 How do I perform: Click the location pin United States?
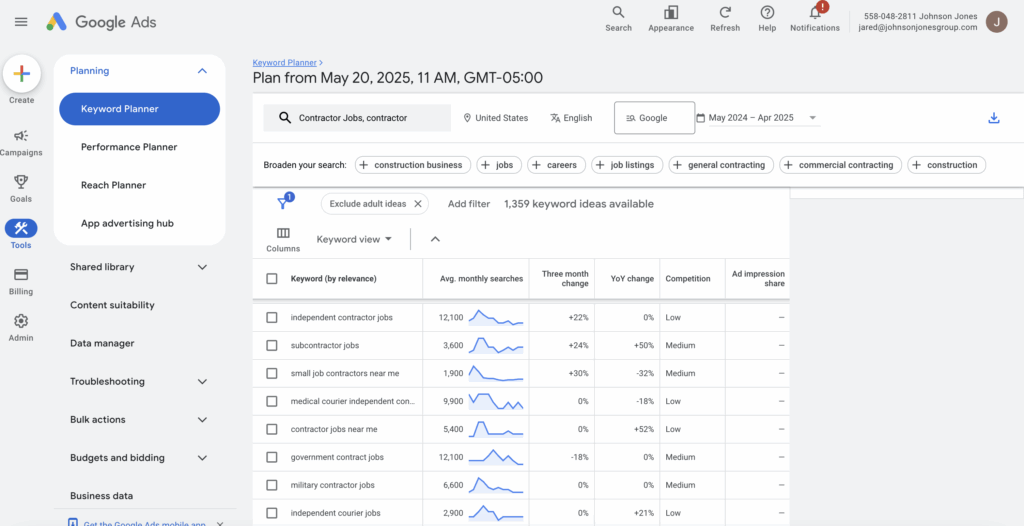(496, 118)
